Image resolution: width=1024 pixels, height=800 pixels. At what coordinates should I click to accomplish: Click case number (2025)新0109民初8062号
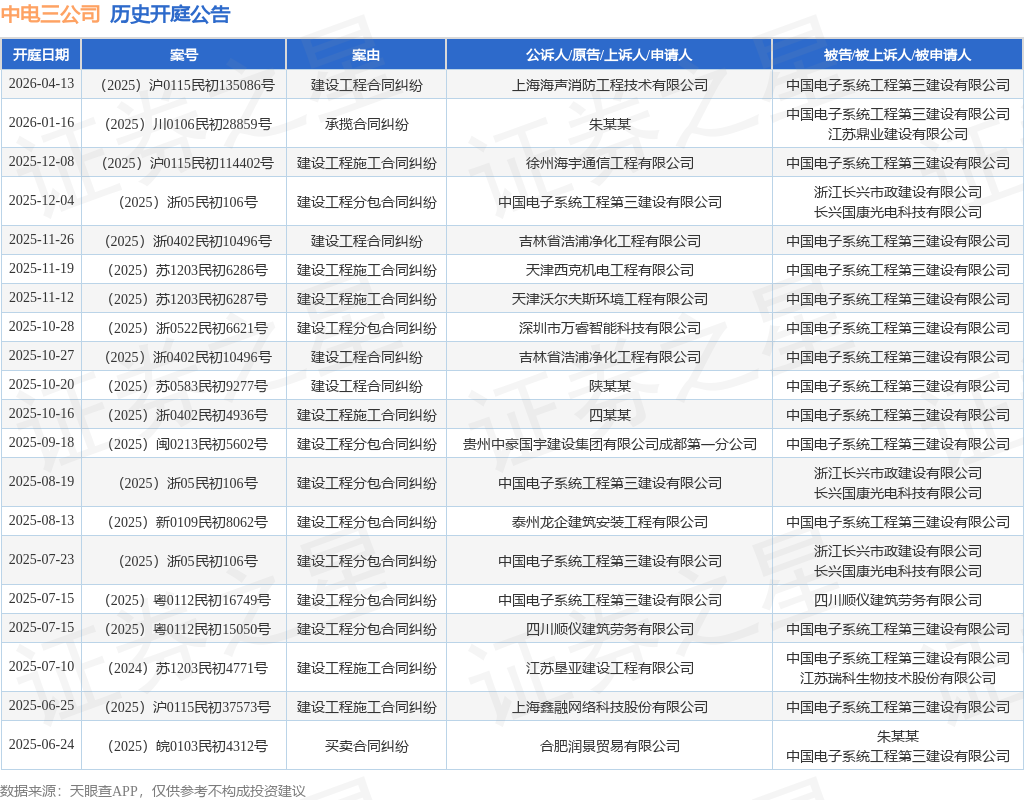(x=184, y=522)
